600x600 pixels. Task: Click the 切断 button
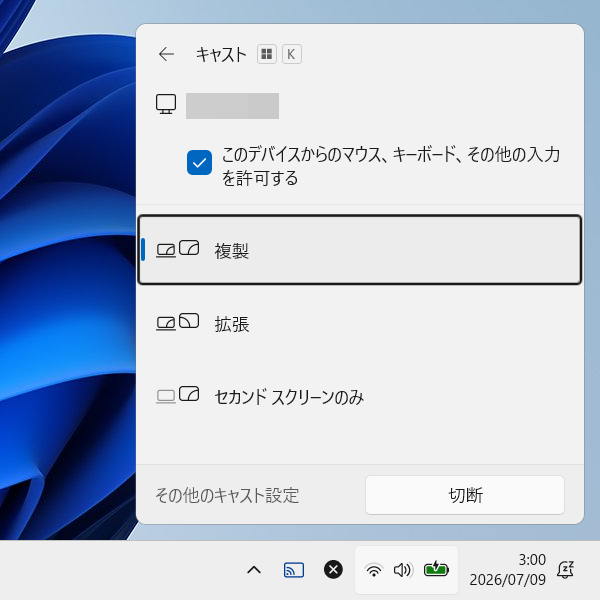[465, 495]
